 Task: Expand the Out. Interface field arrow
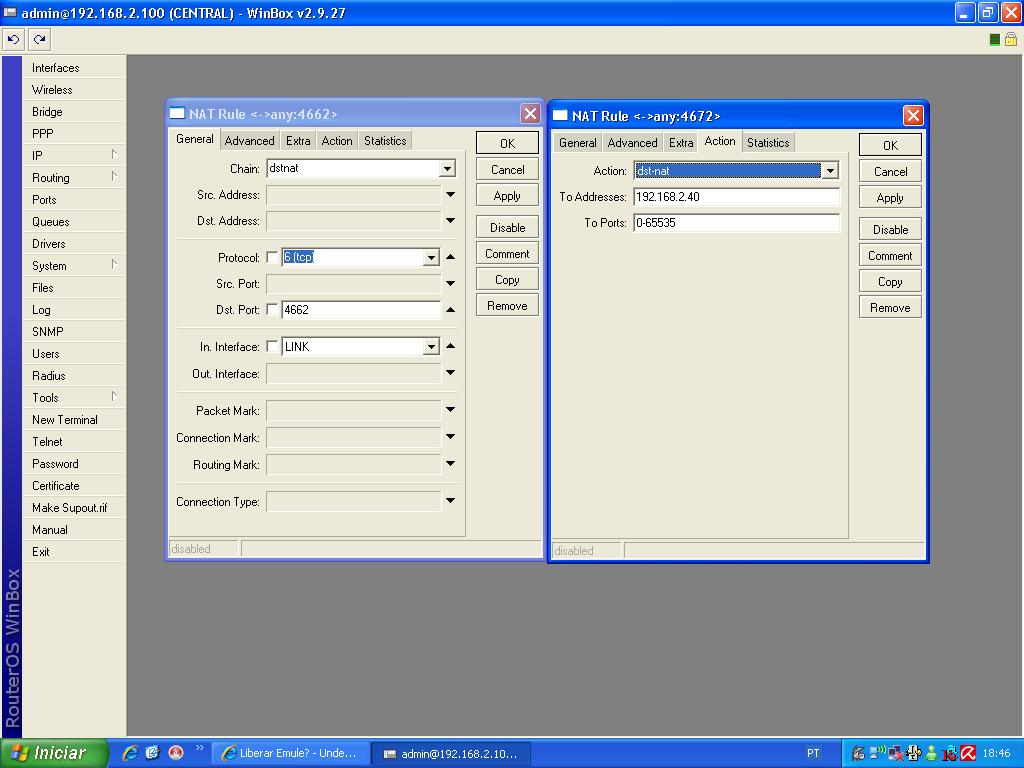451,373
